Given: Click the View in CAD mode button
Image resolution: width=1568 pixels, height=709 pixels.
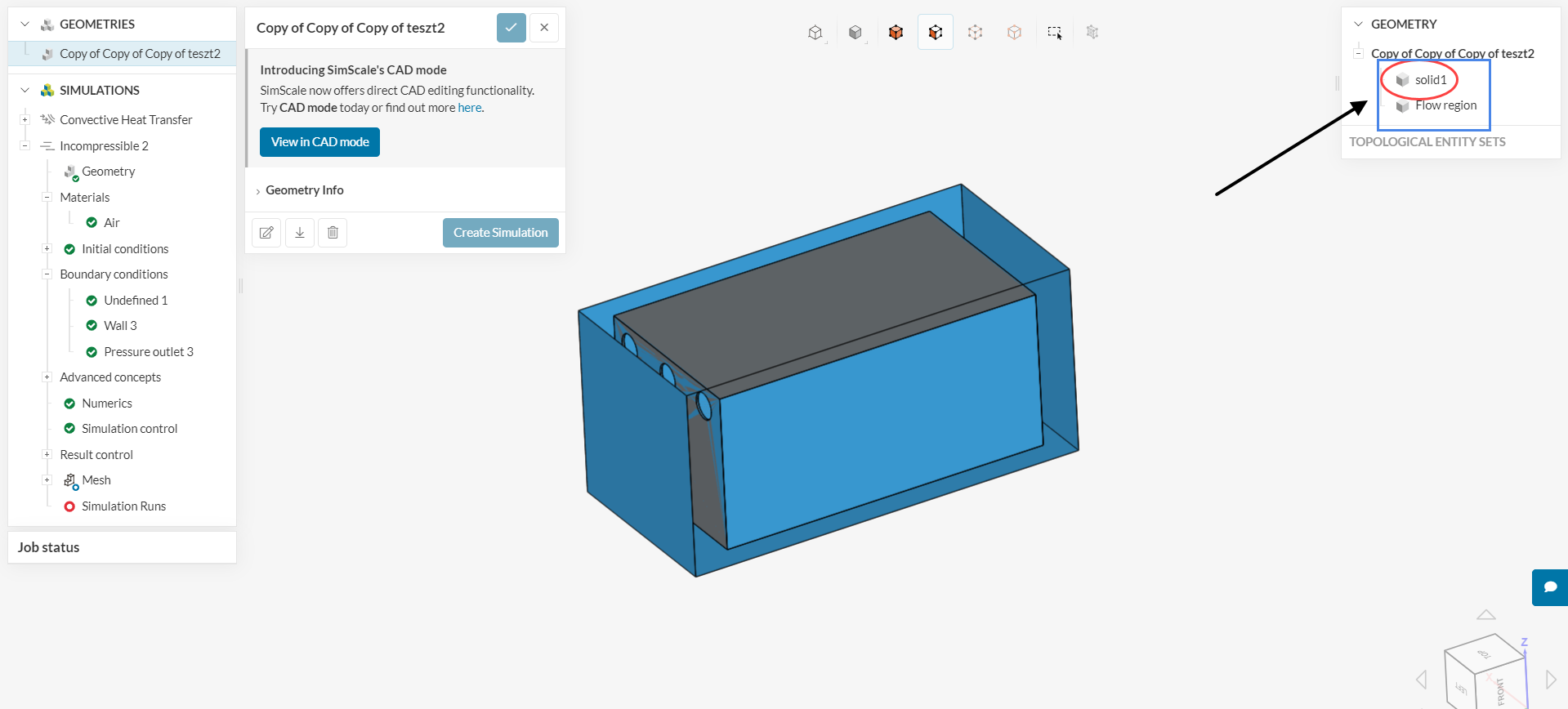Looking at the screenshot, I should [319, 142].
